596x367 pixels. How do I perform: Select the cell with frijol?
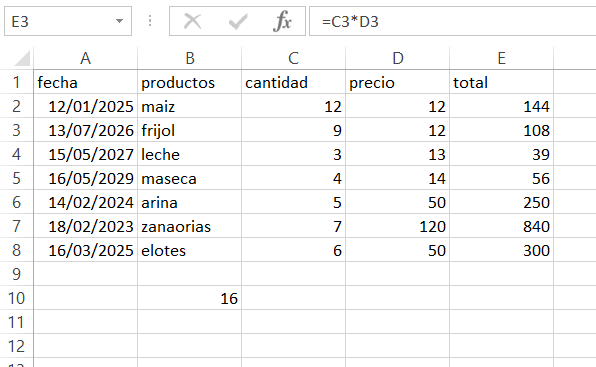[x=189, y=130]
